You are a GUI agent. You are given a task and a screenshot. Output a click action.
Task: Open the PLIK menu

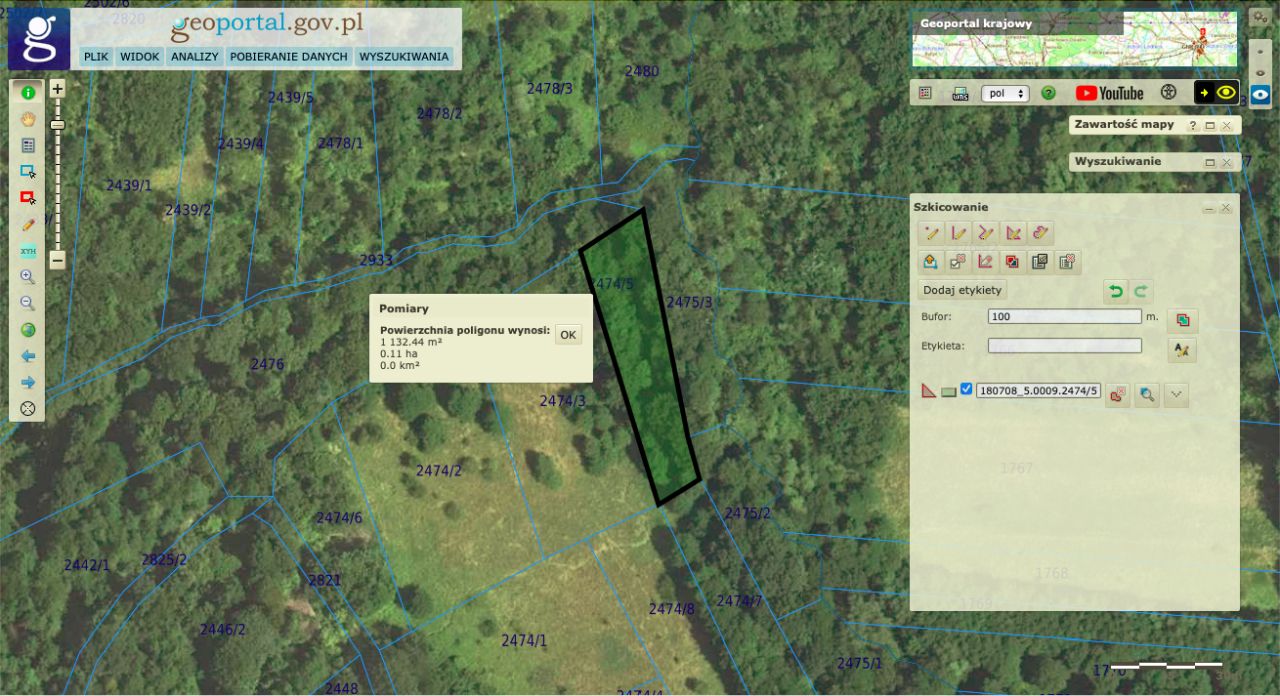96,57
